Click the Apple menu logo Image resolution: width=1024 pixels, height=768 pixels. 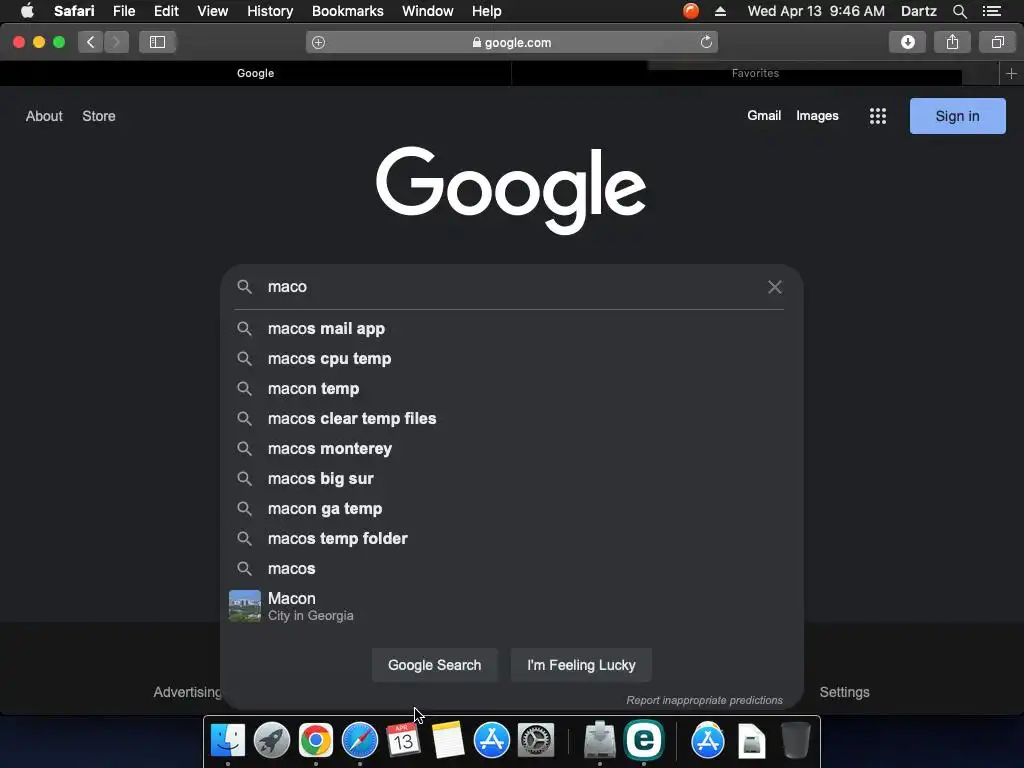click(x=27, y=11)
